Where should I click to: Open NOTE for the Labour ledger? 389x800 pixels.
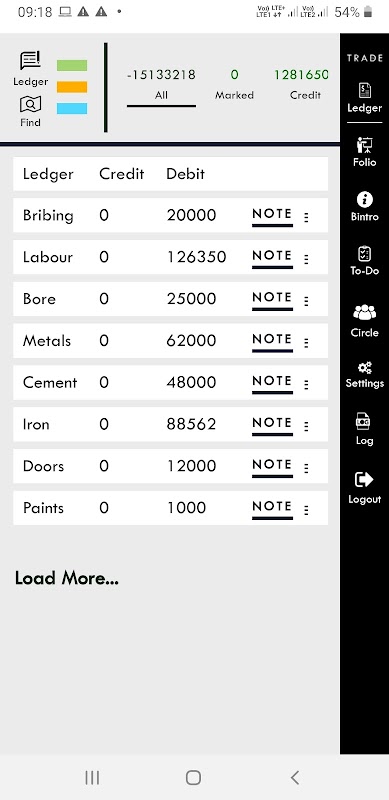coord(272,257)
